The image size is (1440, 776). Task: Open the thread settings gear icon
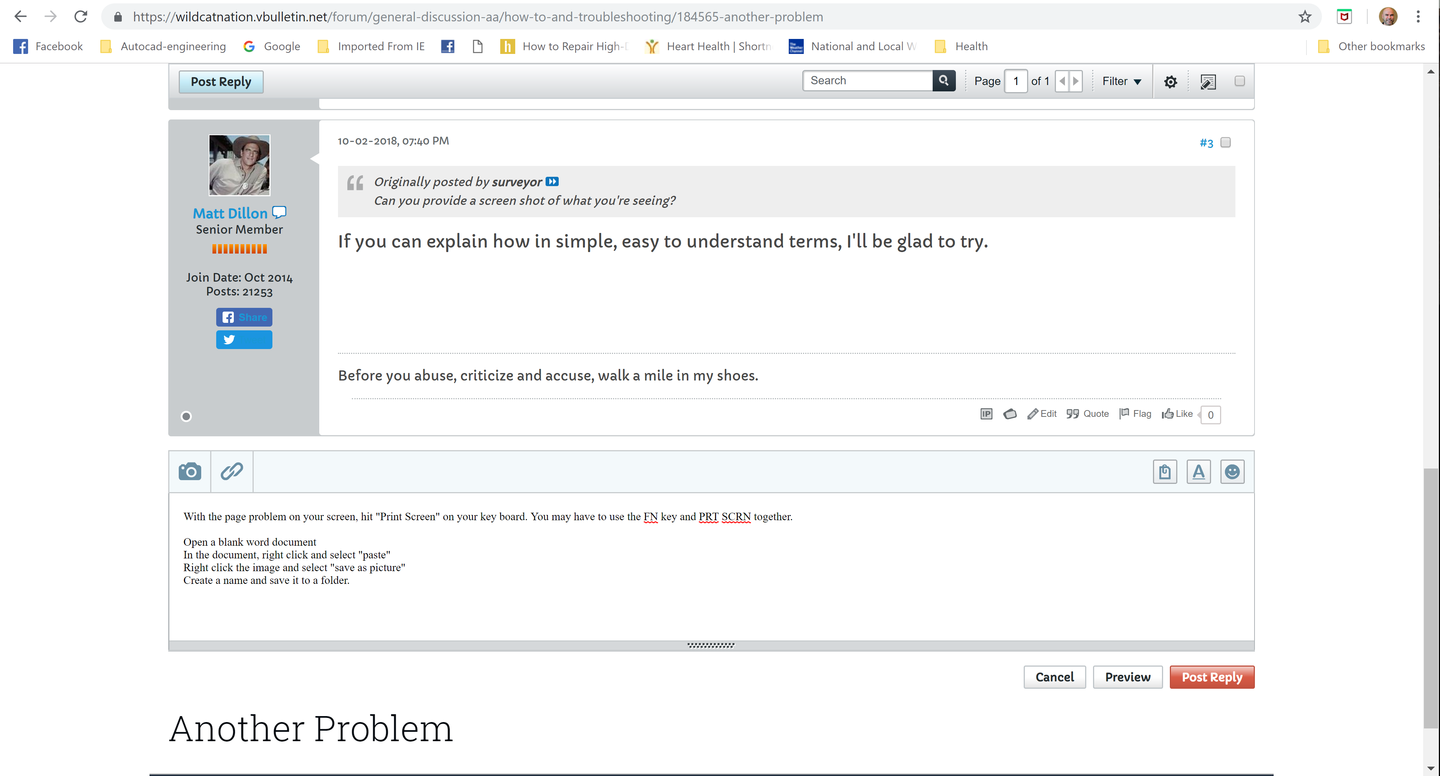(x=1170, y=82)
